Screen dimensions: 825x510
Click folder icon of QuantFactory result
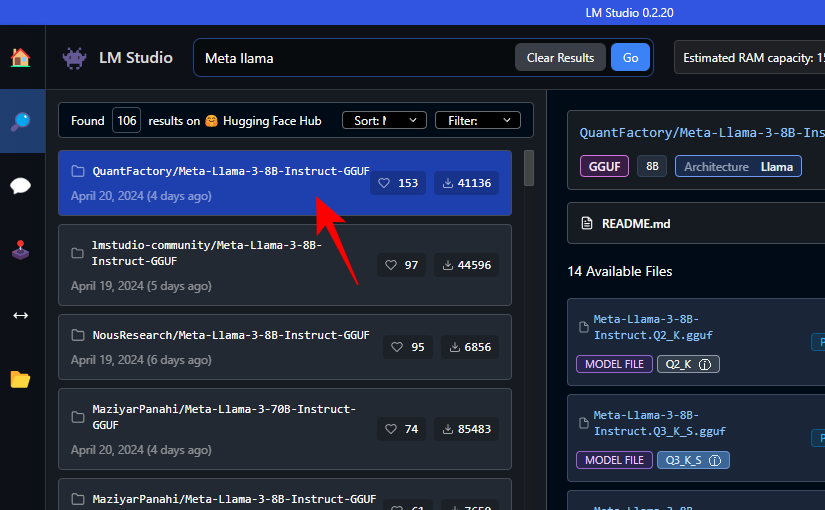(x=78, y=171)
